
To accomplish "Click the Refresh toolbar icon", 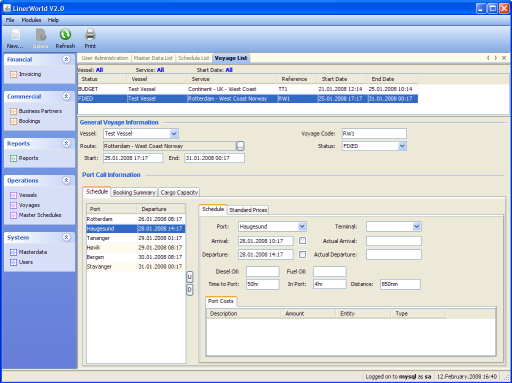I will (x=65, y=38).
